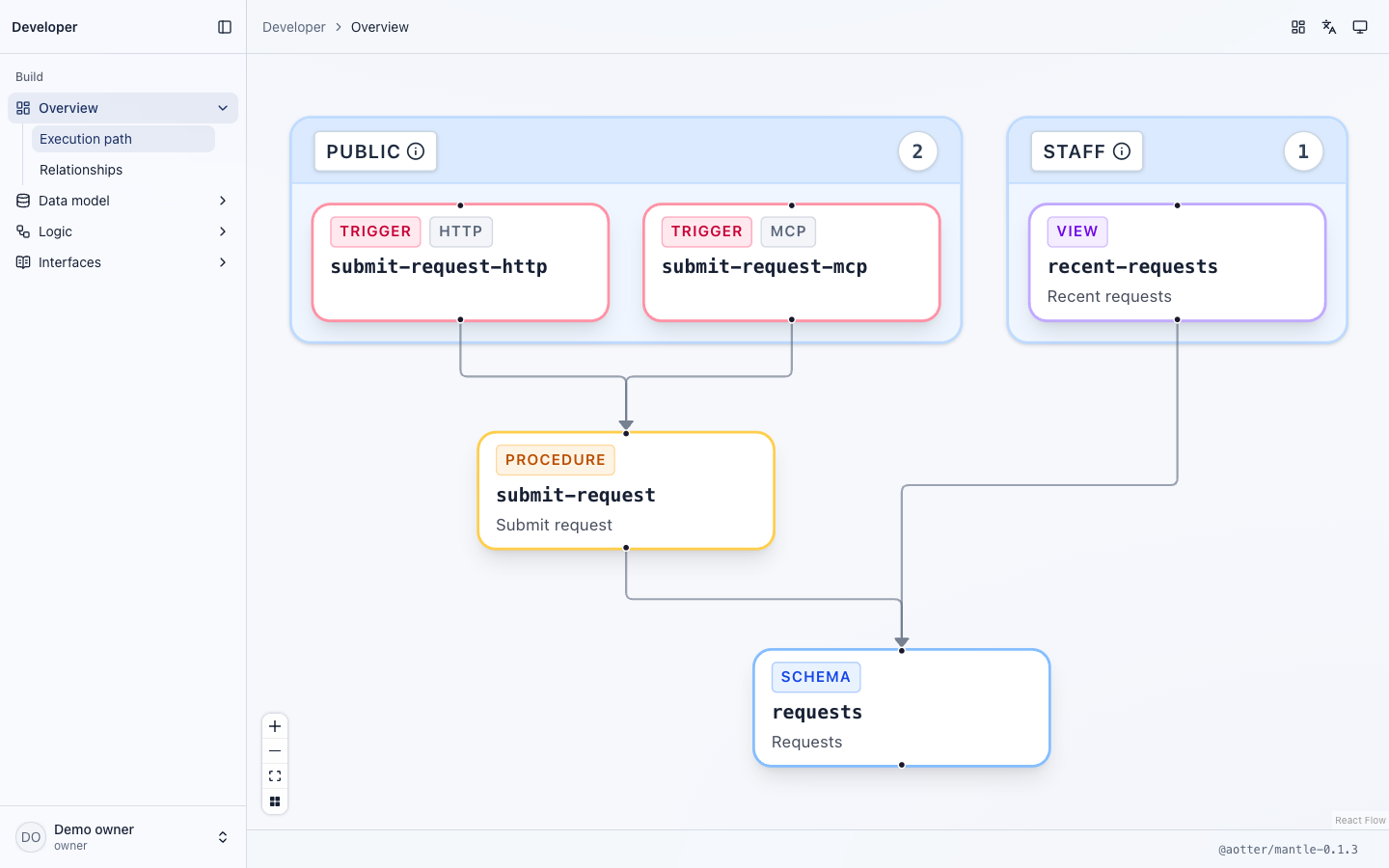Viewport: 1389px width, 868px height.
Task: Open Logic menu item
Action: 123,231
